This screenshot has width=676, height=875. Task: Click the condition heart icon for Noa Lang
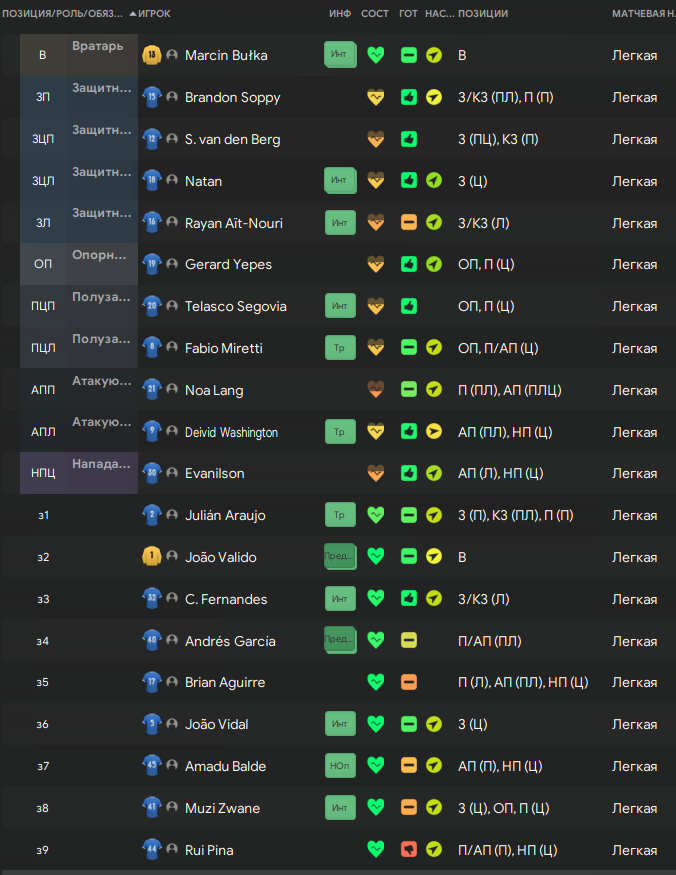375,390
